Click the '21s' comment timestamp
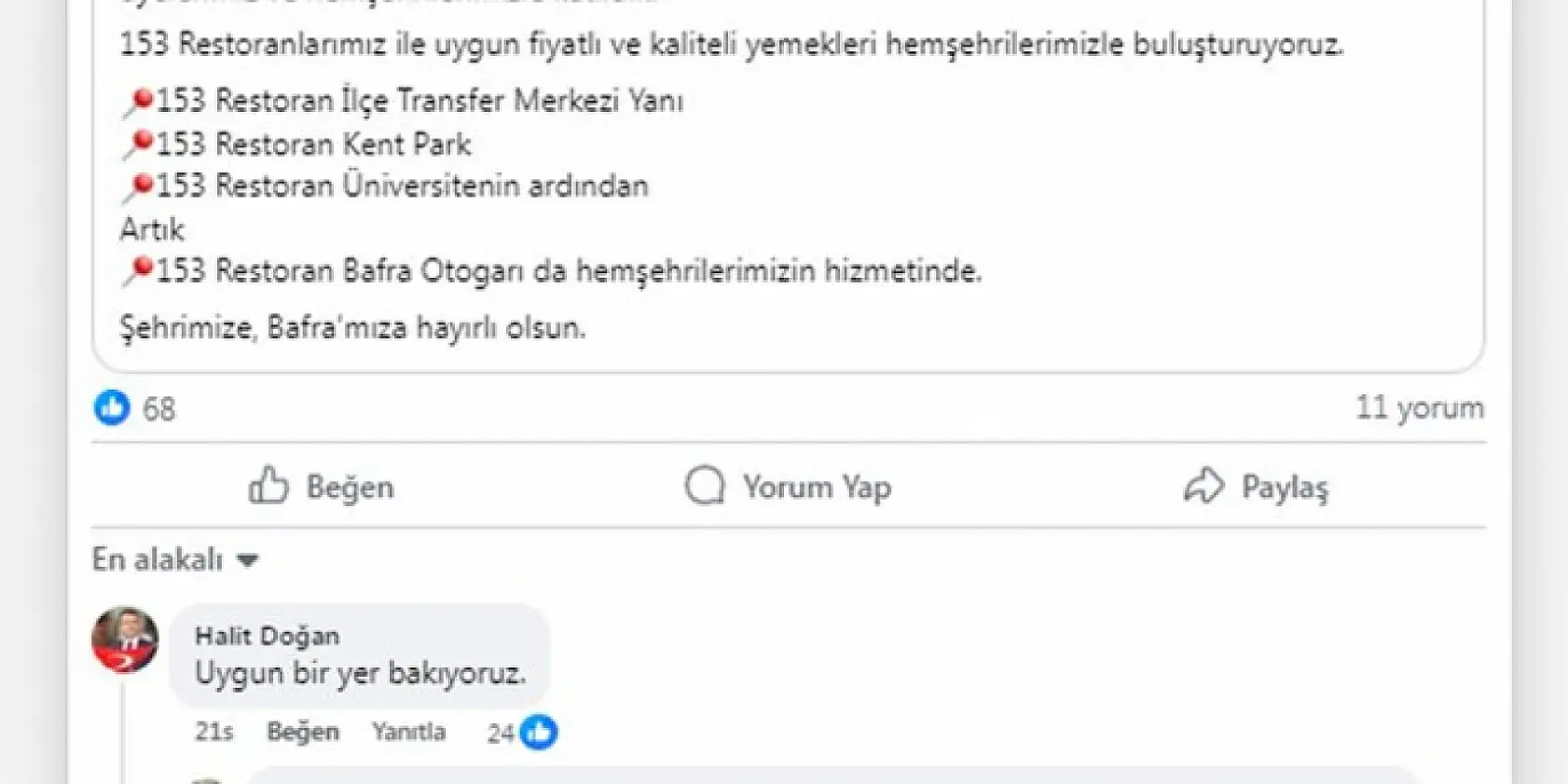Viewport: 1568px width, 784px height. 213,733
